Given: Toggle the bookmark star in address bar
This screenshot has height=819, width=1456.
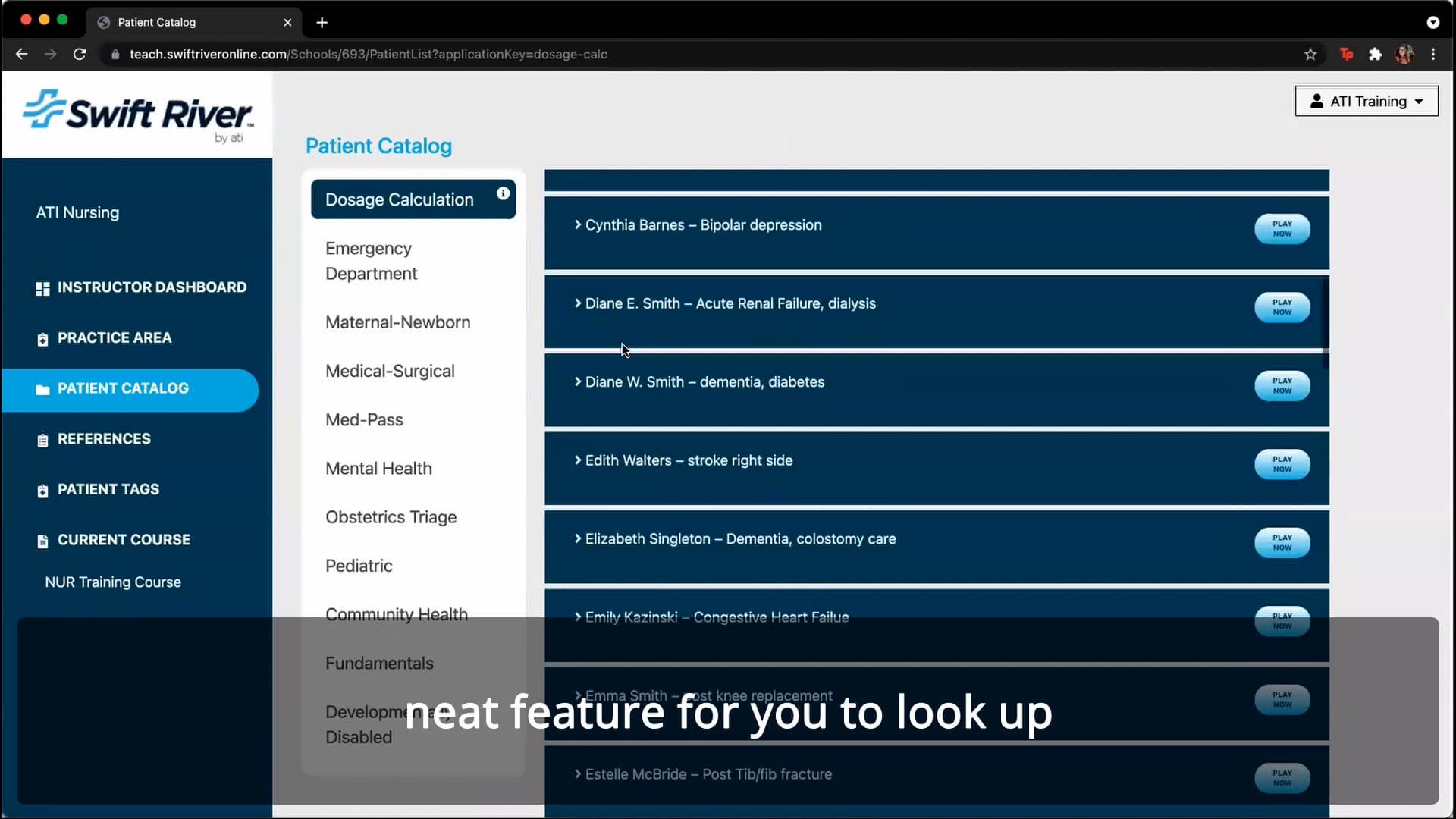Looking at the screenshot, I should coord(1310,54).
